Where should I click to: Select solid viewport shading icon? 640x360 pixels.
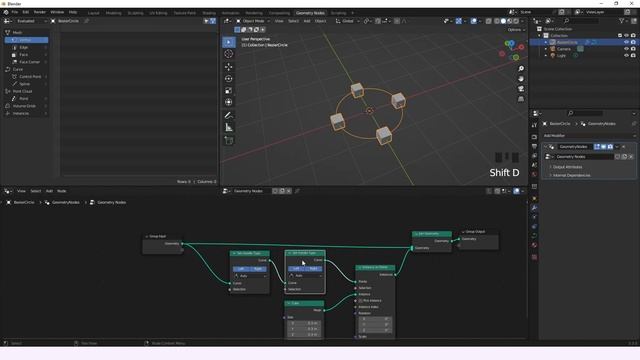point(503,21)
